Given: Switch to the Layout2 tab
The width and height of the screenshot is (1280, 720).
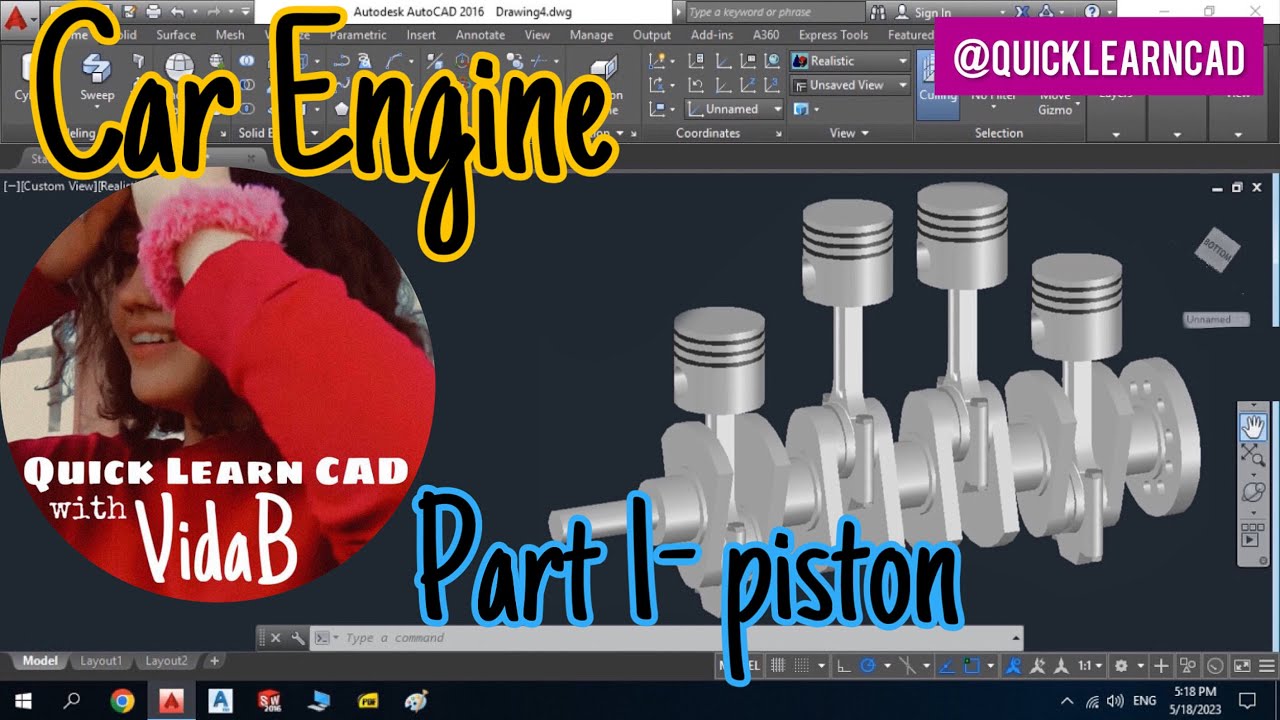Looking at the screenshot, I should [x=166, y=661].
